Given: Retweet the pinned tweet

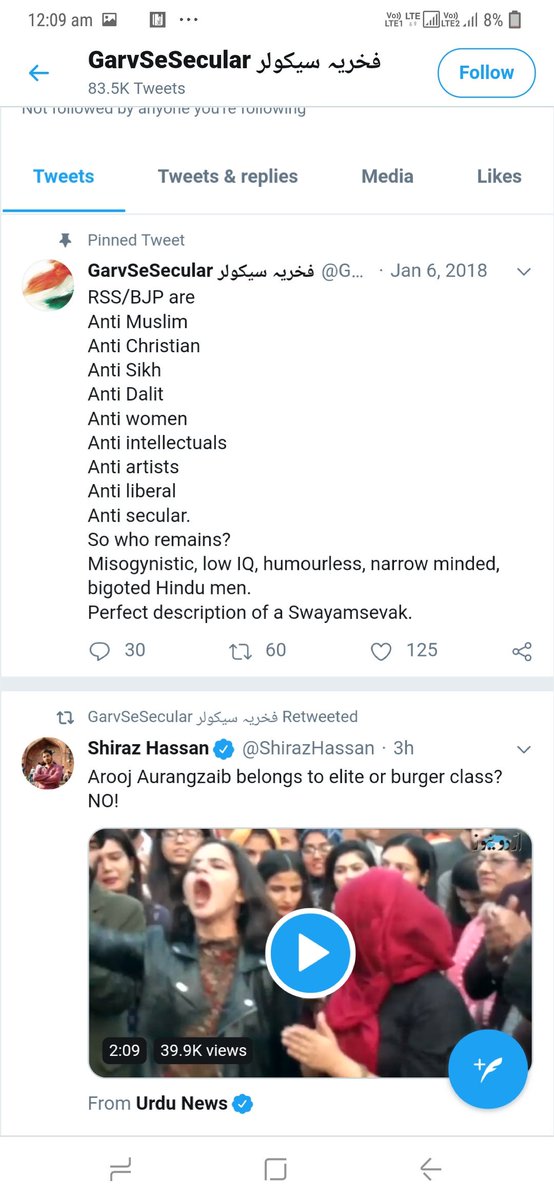Looking at the screenshot, I should tap(240, 651).
